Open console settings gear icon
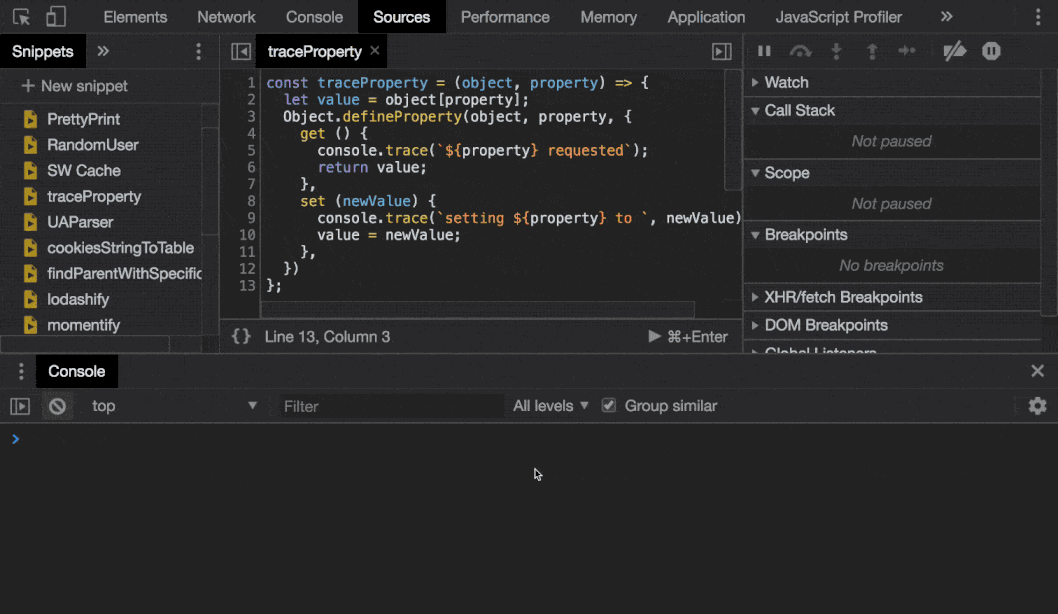This screenshot has width=1058, height=614. (x=1037, y=406)
